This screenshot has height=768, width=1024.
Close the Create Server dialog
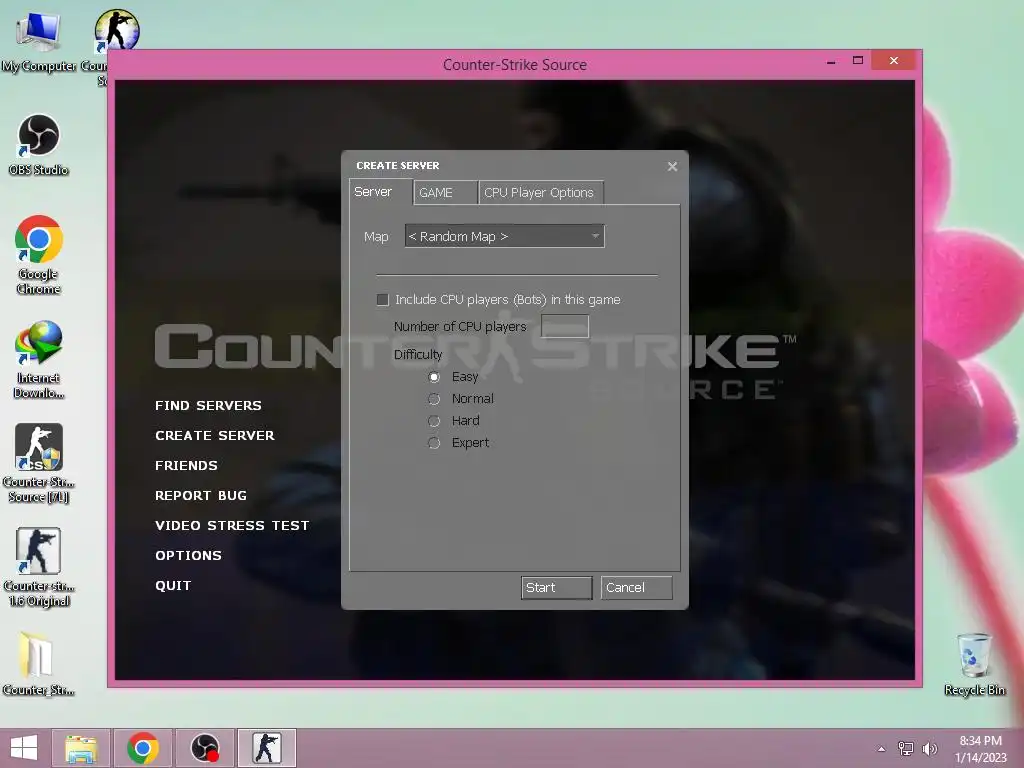(672, 167)
